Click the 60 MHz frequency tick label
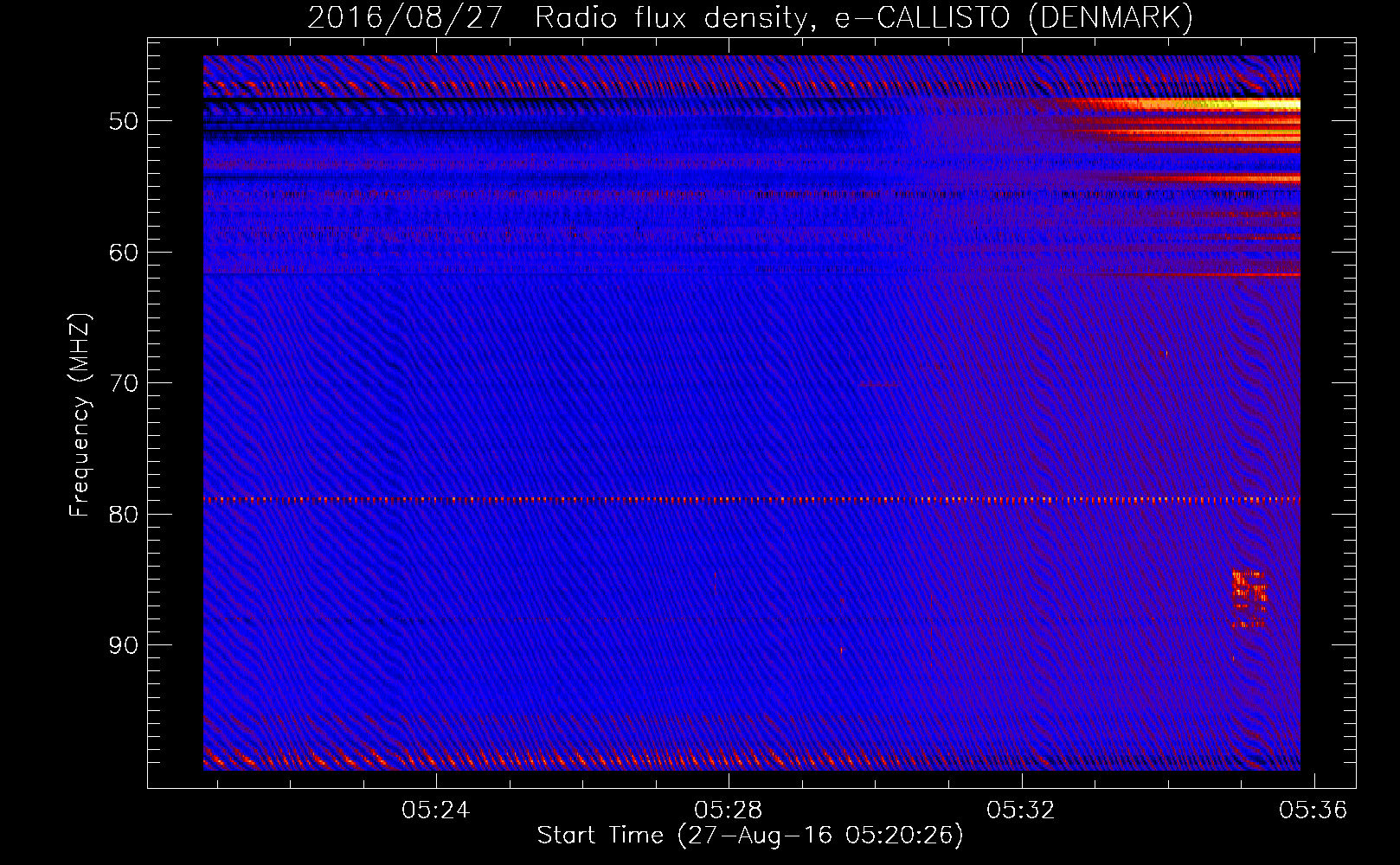 pyautogui.click(x=124, y=253)
